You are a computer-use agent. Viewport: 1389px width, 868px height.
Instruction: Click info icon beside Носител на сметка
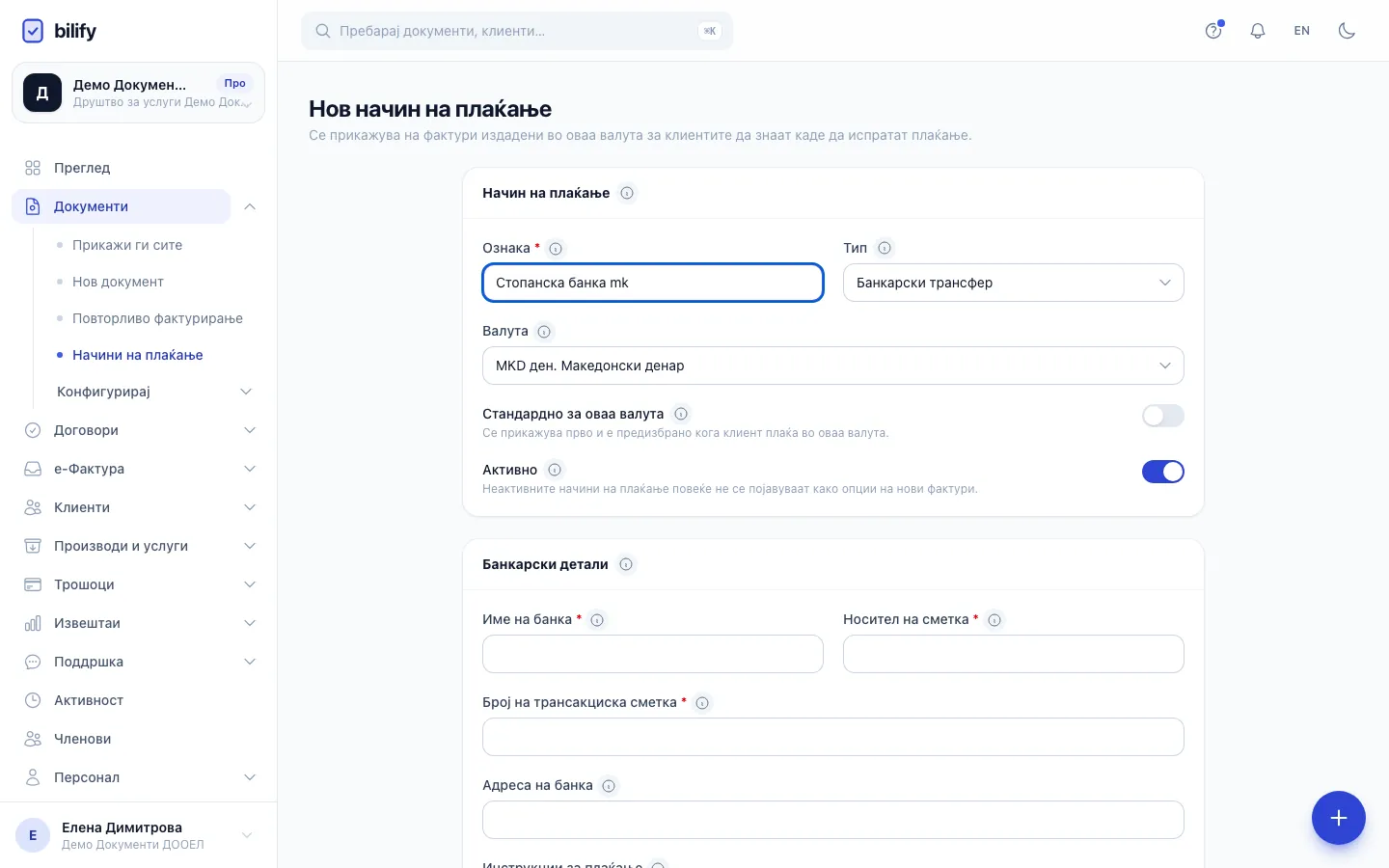click(994, 620)
